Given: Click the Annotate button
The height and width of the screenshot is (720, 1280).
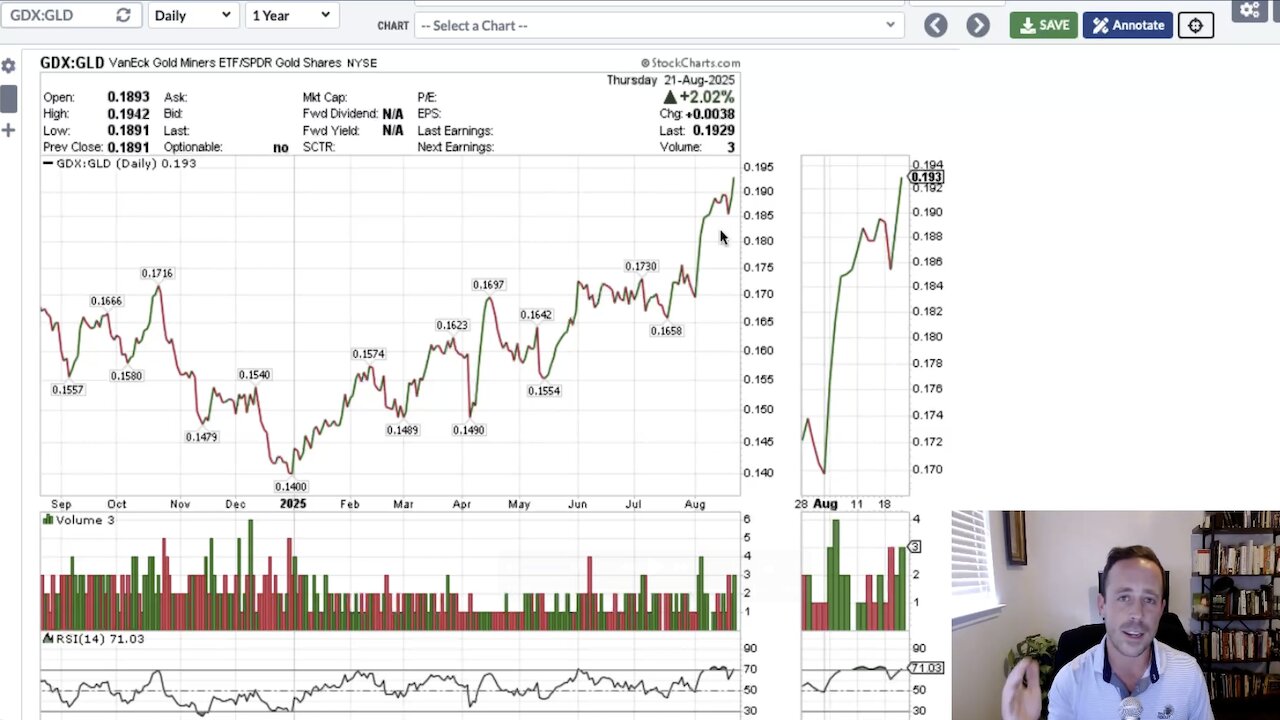Looking at the screenshot, I should click(x=1128, y=25).
